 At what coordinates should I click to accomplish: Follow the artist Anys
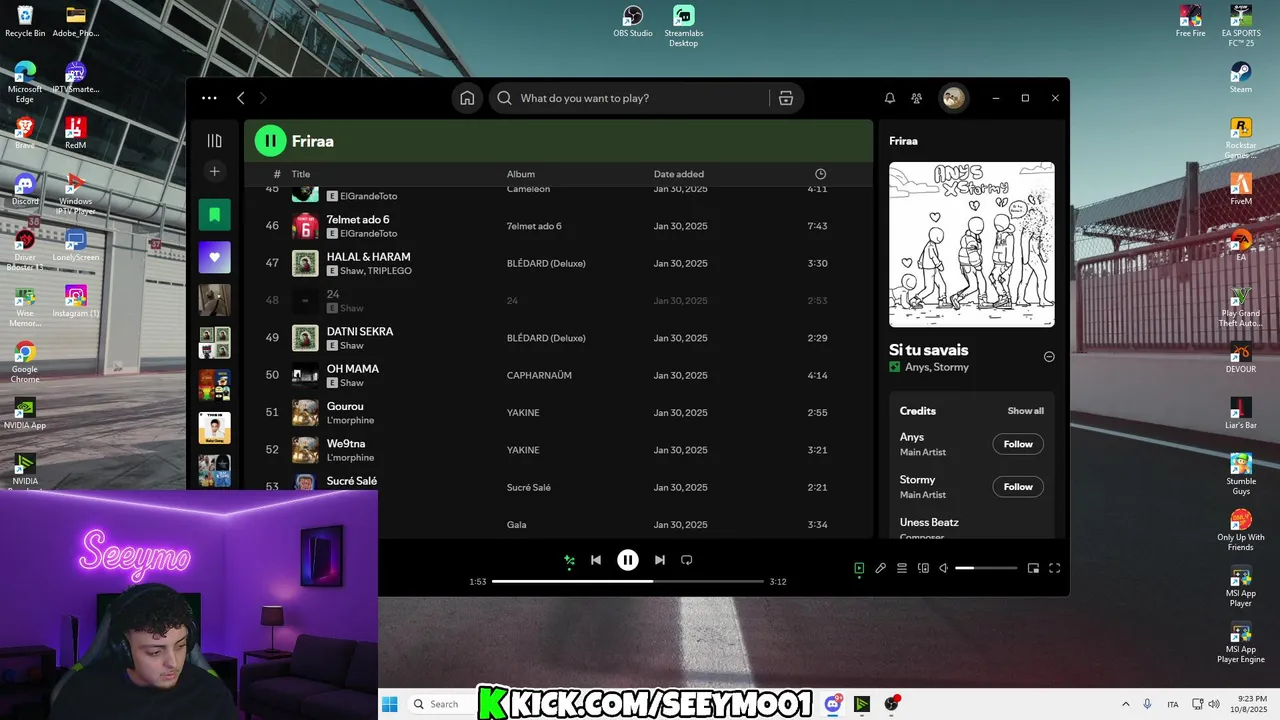pyautogui.click(x=1018, y=444)
